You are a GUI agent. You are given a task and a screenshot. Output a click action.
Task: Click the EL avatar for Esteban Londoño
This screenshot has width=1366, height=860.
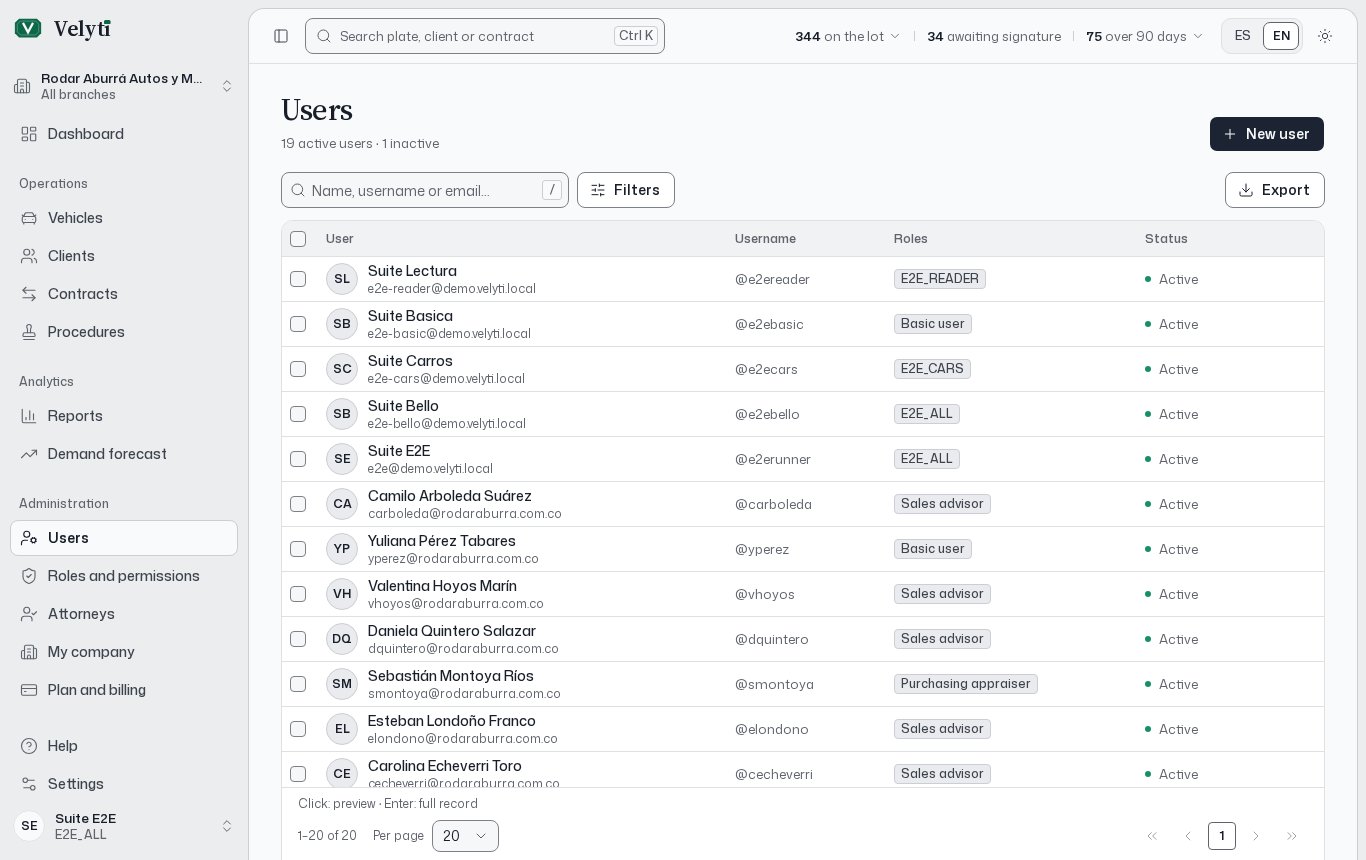click(342, 729)
